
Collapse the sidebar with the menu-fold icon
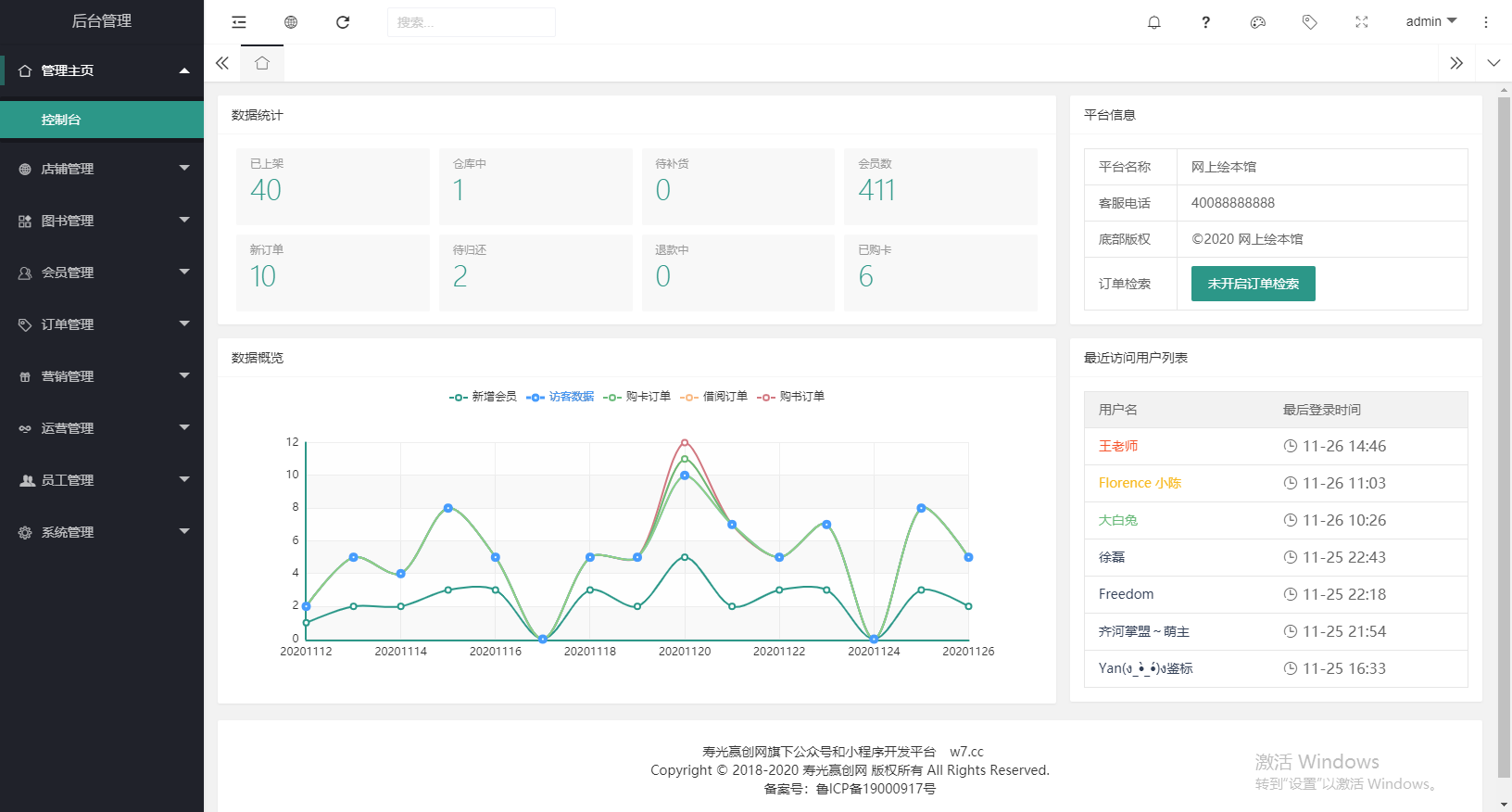(239, 22)
